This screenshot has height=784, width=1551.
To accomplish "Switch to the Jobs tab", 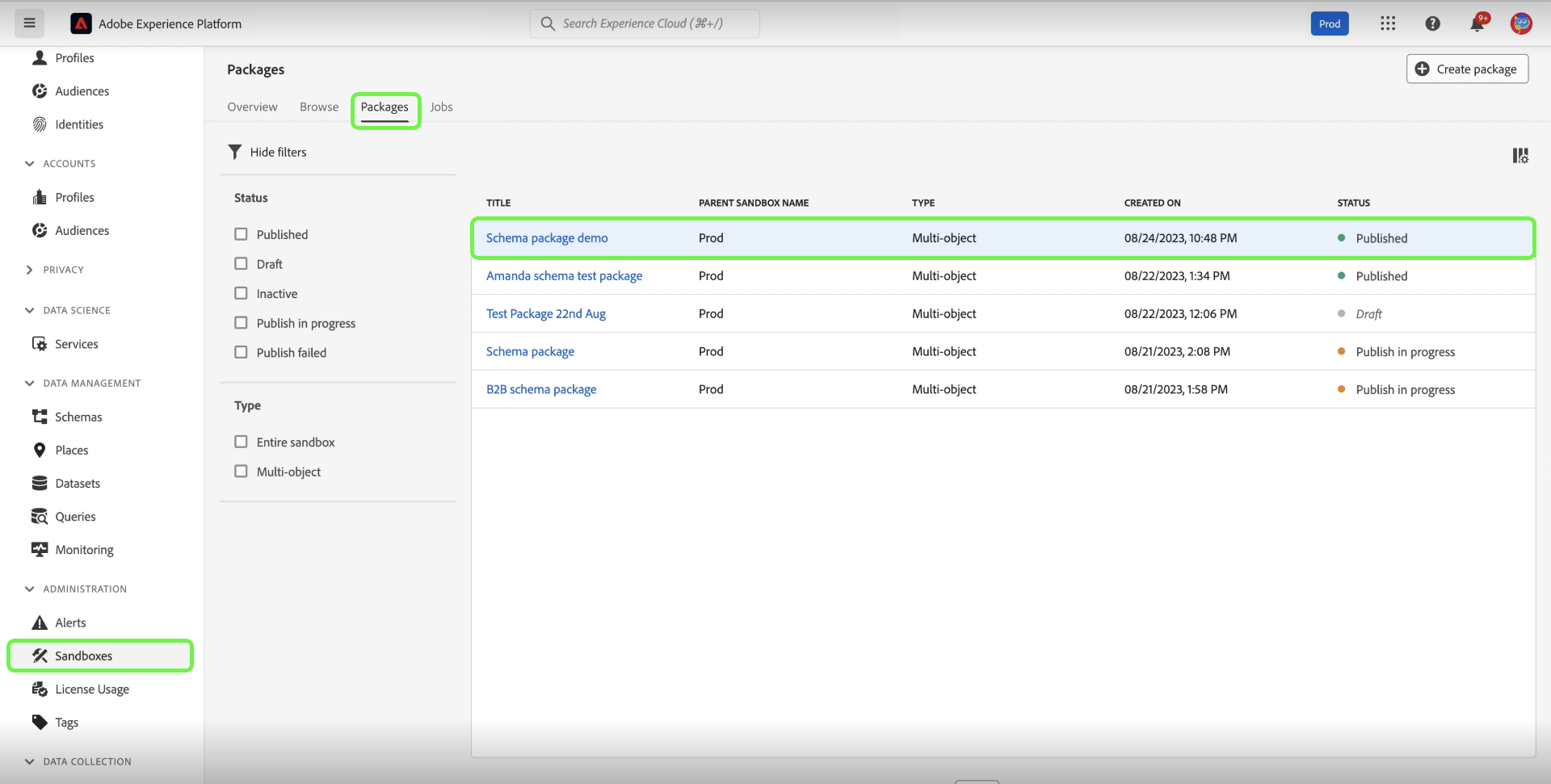I will pyautogui.click(x=441, y=107).
